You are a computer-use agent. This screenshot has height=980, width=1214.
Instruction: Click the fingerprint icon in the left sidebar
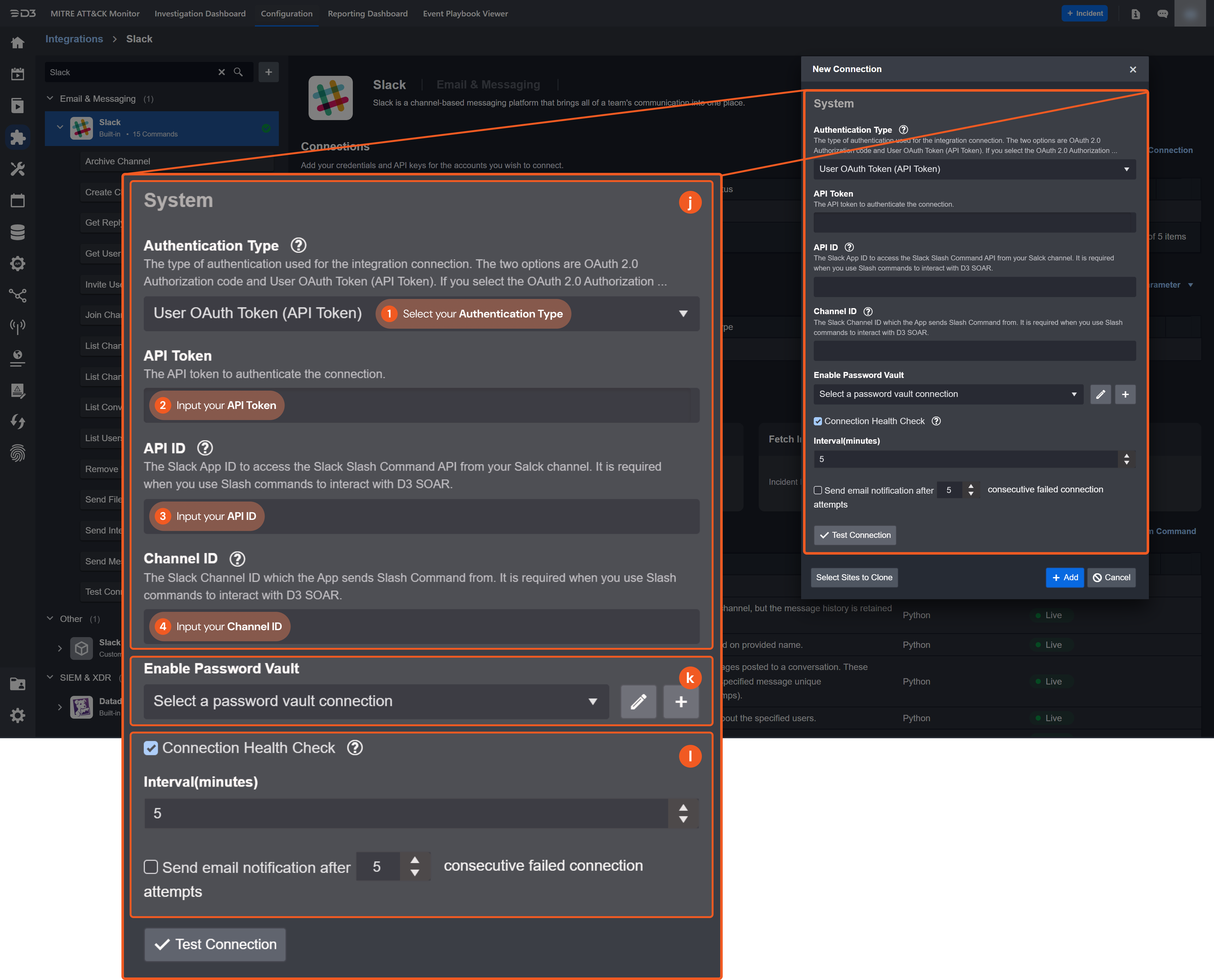(x=17, y=453)
